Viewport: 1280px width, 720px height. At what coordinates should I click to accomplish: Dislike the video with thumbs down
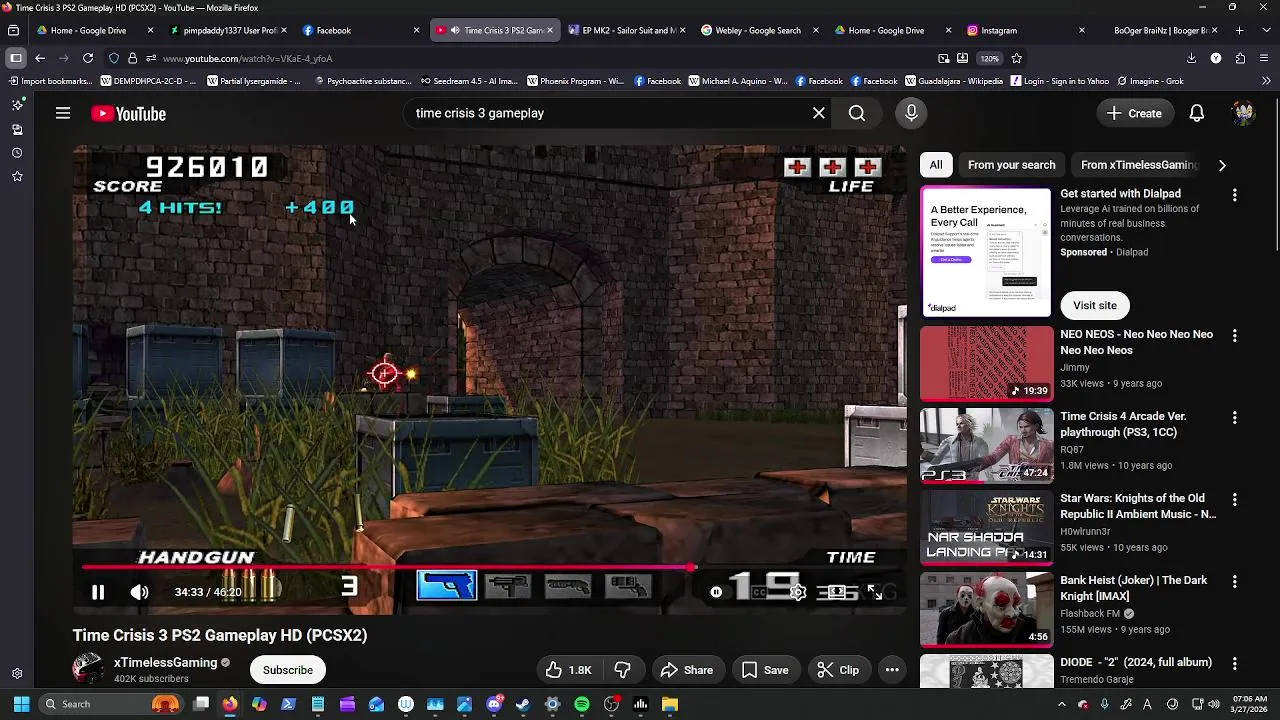pyautogui.click(x=622, y=670)
